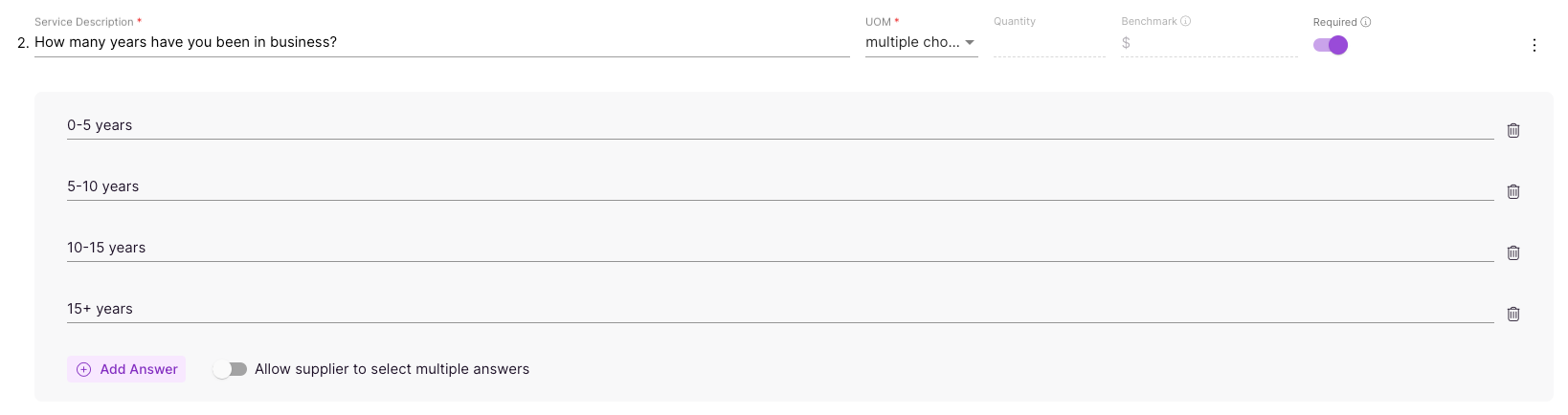This screenshot has height=415, width=1568.
Task: Edit the "5-10 years" answer text
Action: click(780, 186)
